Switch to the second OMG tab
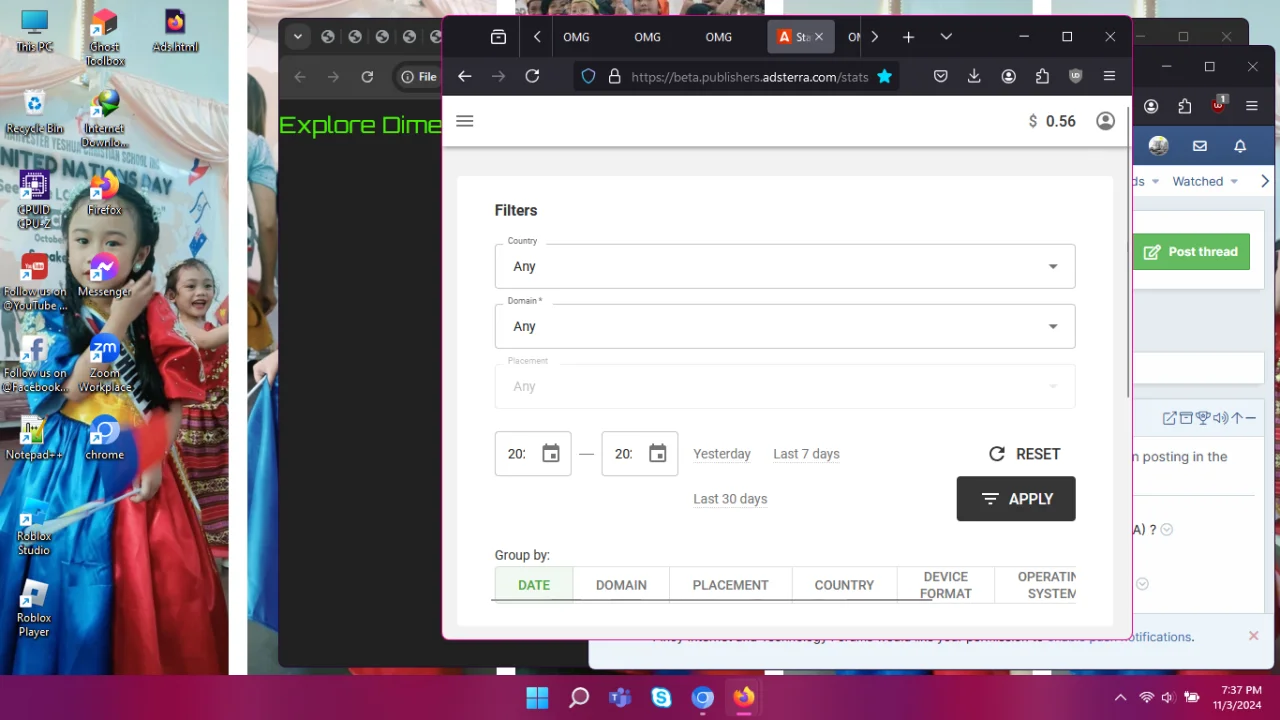This screenshot has width=1280, height=720. pyautogui.click(x=647, y=37)
